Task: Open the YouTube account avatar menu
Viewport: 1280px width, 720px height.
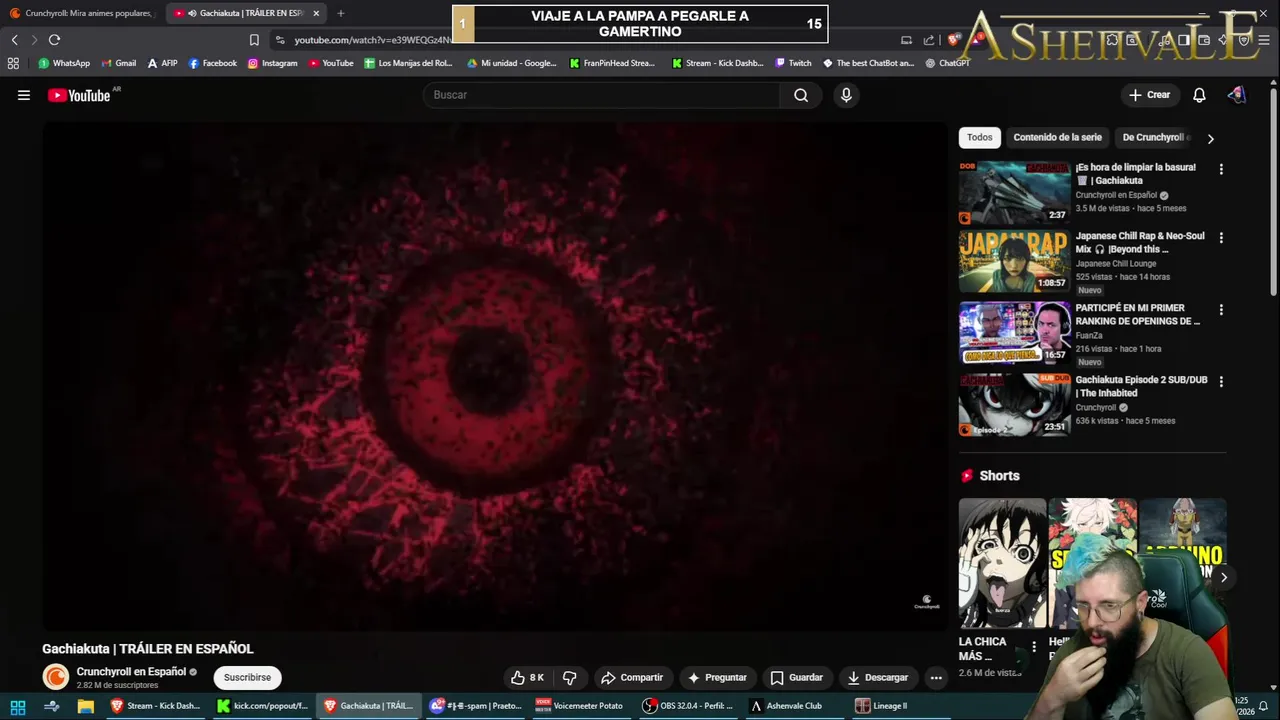Action: pos(1237,95)
